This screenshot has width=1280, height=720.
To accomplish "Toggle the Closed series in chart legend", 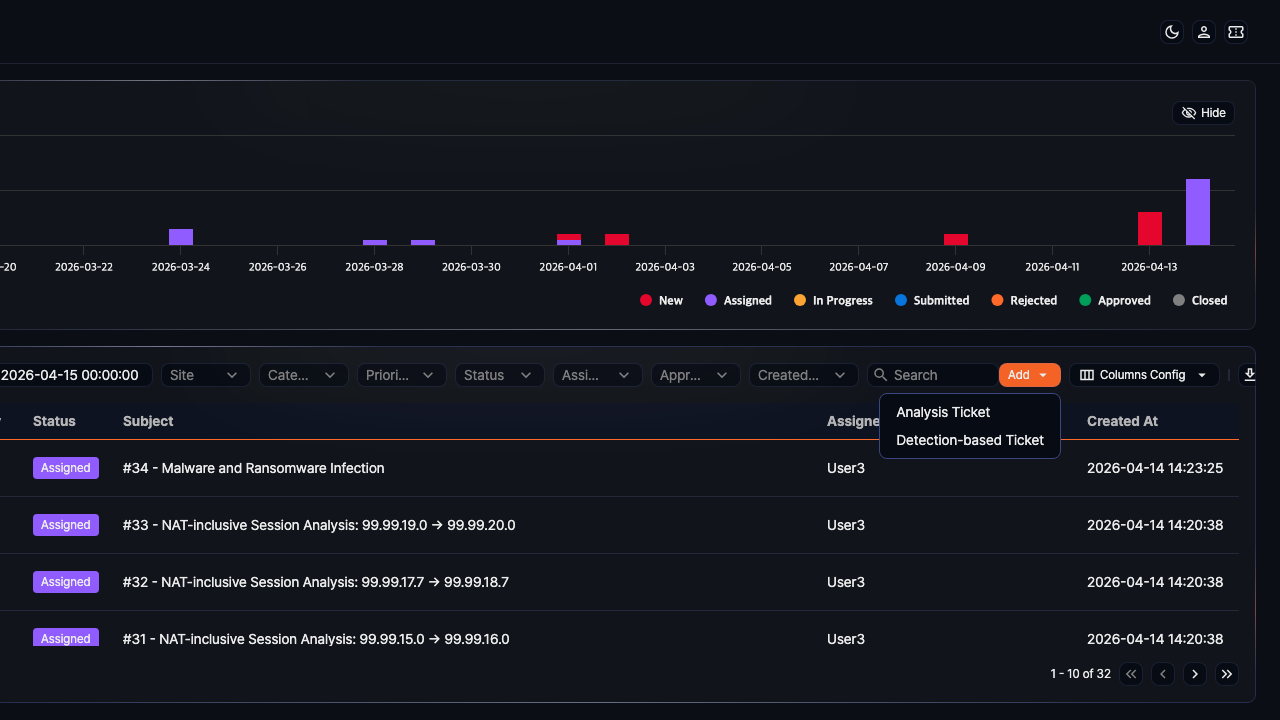I will point(1199,300).
